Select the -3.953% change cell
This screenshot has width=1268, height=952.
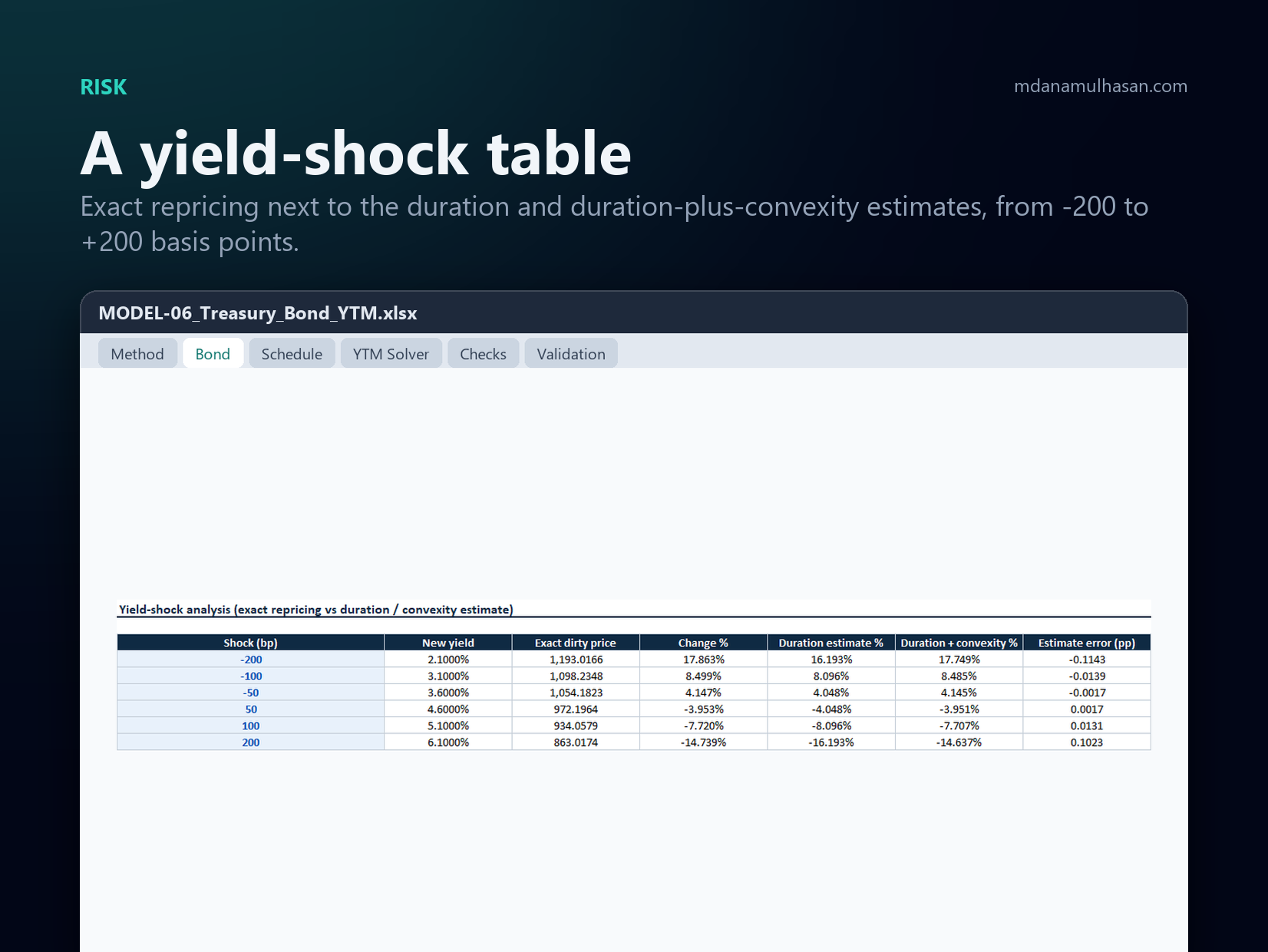pos(703,709)
